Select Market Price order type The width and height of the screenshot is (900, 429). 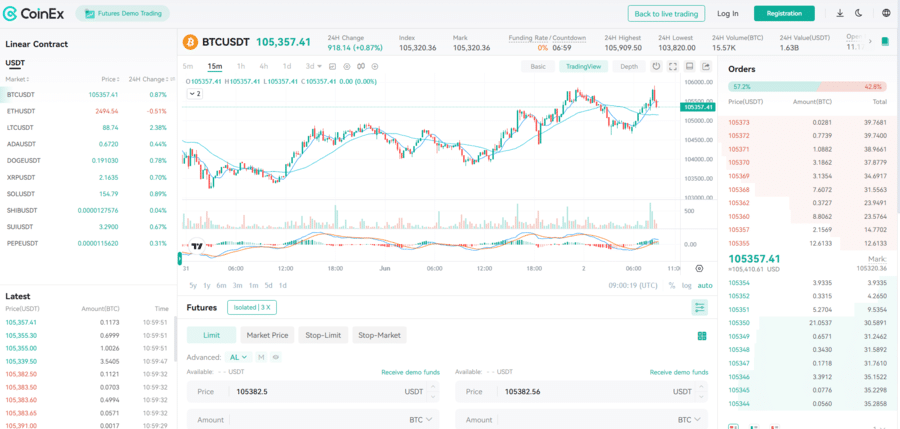point(267,335)
